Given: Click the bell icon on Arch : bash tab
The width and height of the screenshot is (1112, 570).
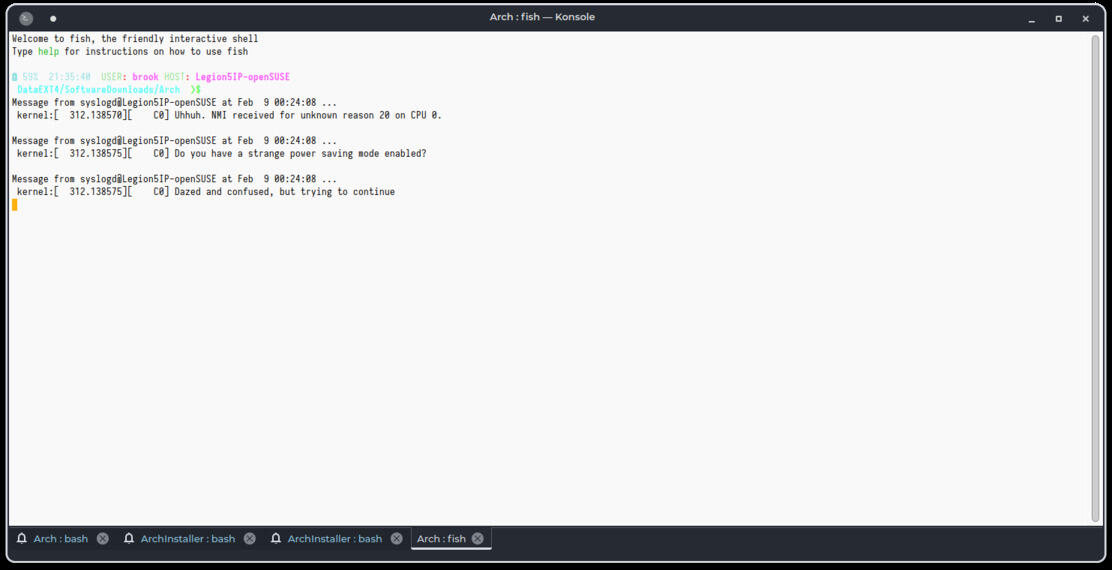Looking at the screenshot, I should click(22, 539).
